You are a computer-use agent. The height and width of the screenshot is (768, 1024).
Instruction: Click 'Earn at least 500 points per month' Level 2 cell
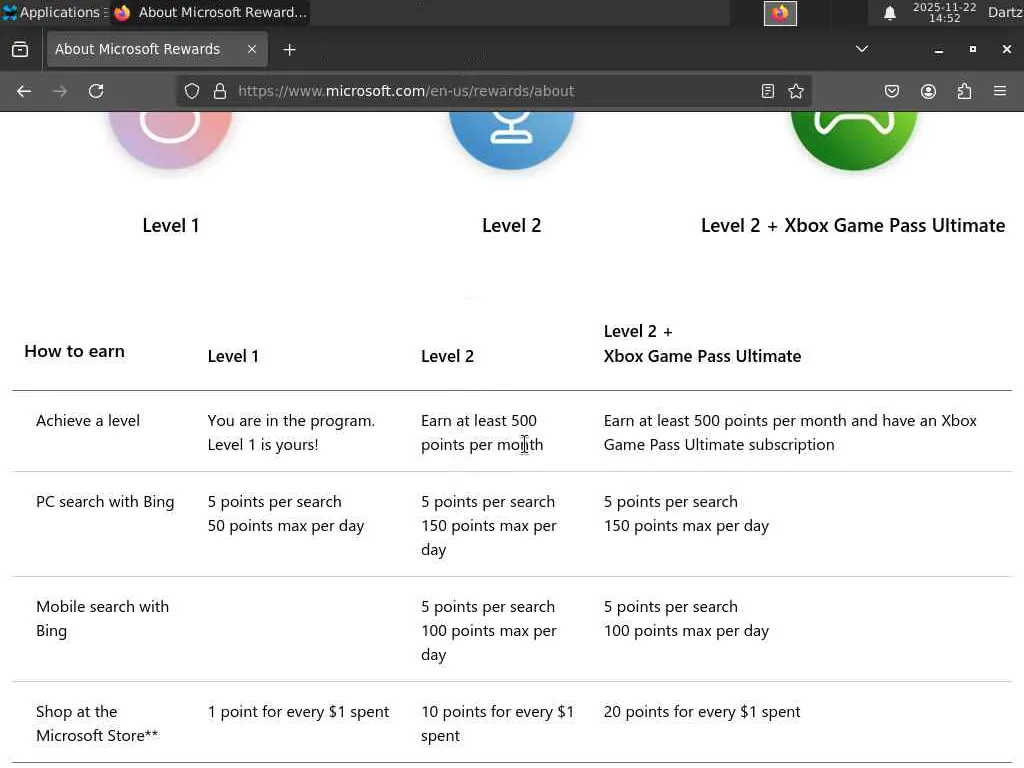tap(482, 433)
